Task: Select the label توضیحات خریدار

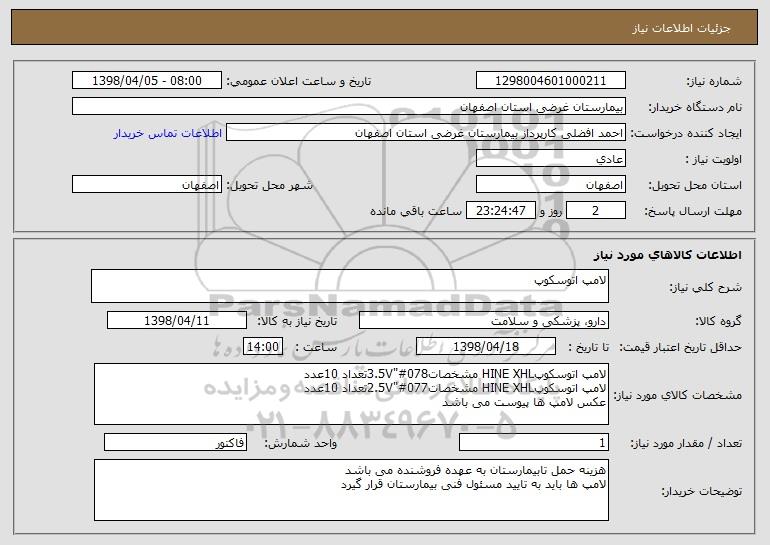Action: point(701,491)
